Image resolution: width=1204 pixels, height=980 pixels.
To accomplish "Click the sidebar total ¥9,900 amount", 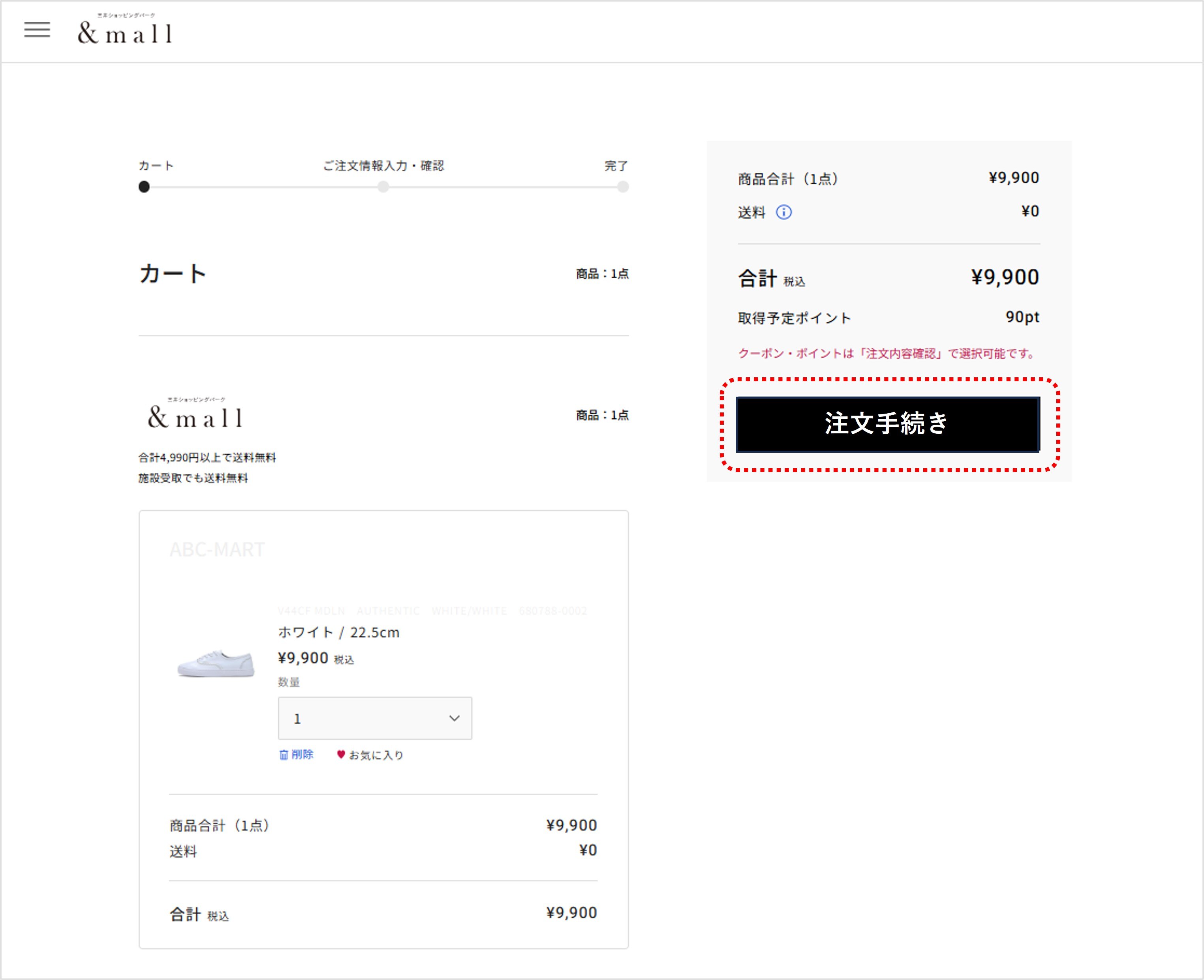I will (1005, 277).
